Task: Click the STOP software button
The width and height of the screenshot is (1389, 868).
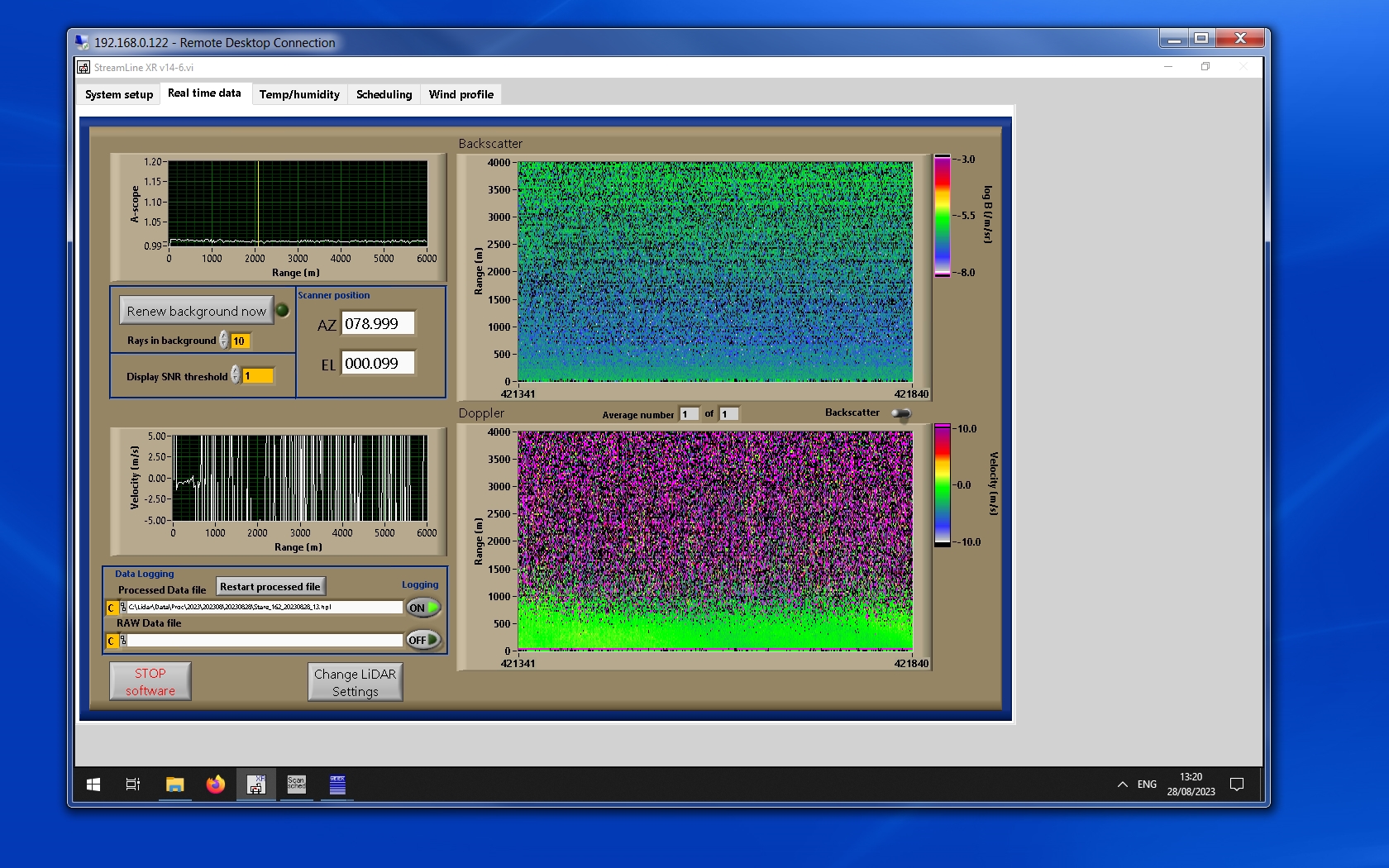Action: [150, 682]
